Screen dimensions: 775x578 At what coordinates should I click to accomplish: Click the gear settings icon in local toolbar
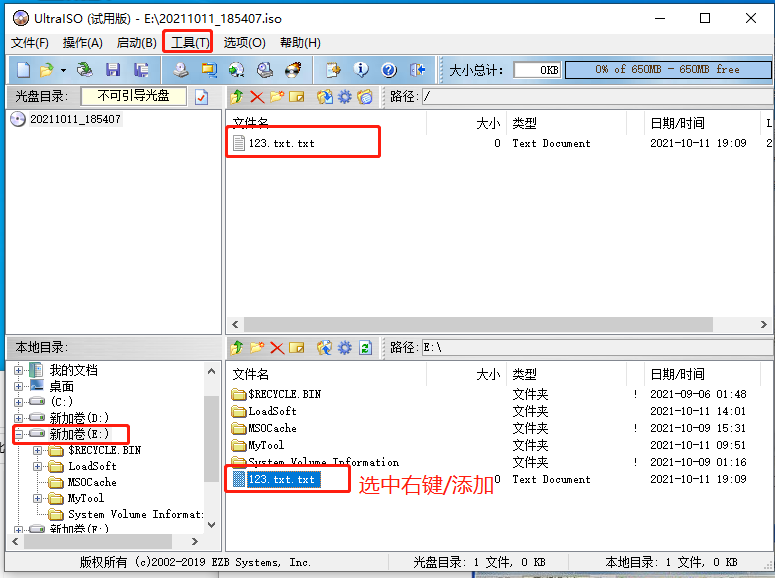[x=344, y=348]
